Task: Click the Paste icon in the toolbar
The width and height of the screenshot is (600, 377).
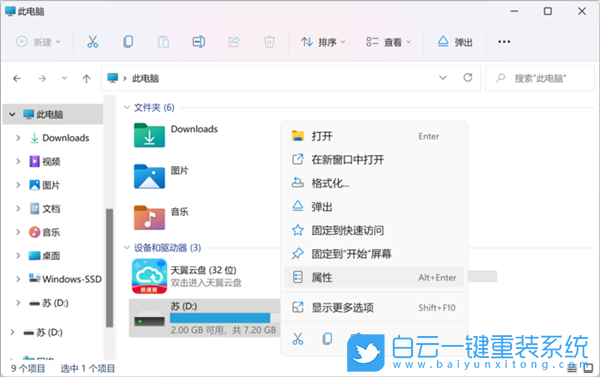Action: point(163,41)
